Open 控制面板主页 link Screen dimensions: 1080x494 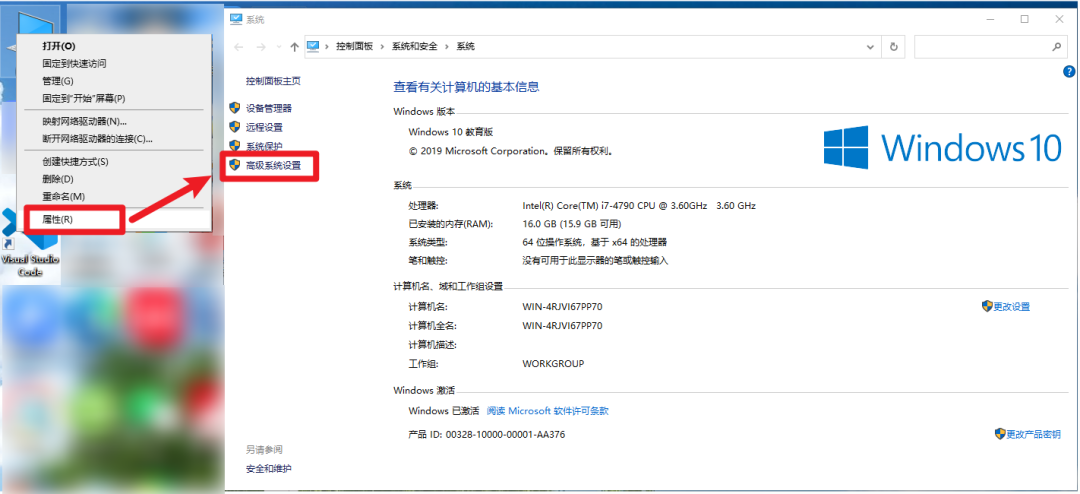point(273,81)
